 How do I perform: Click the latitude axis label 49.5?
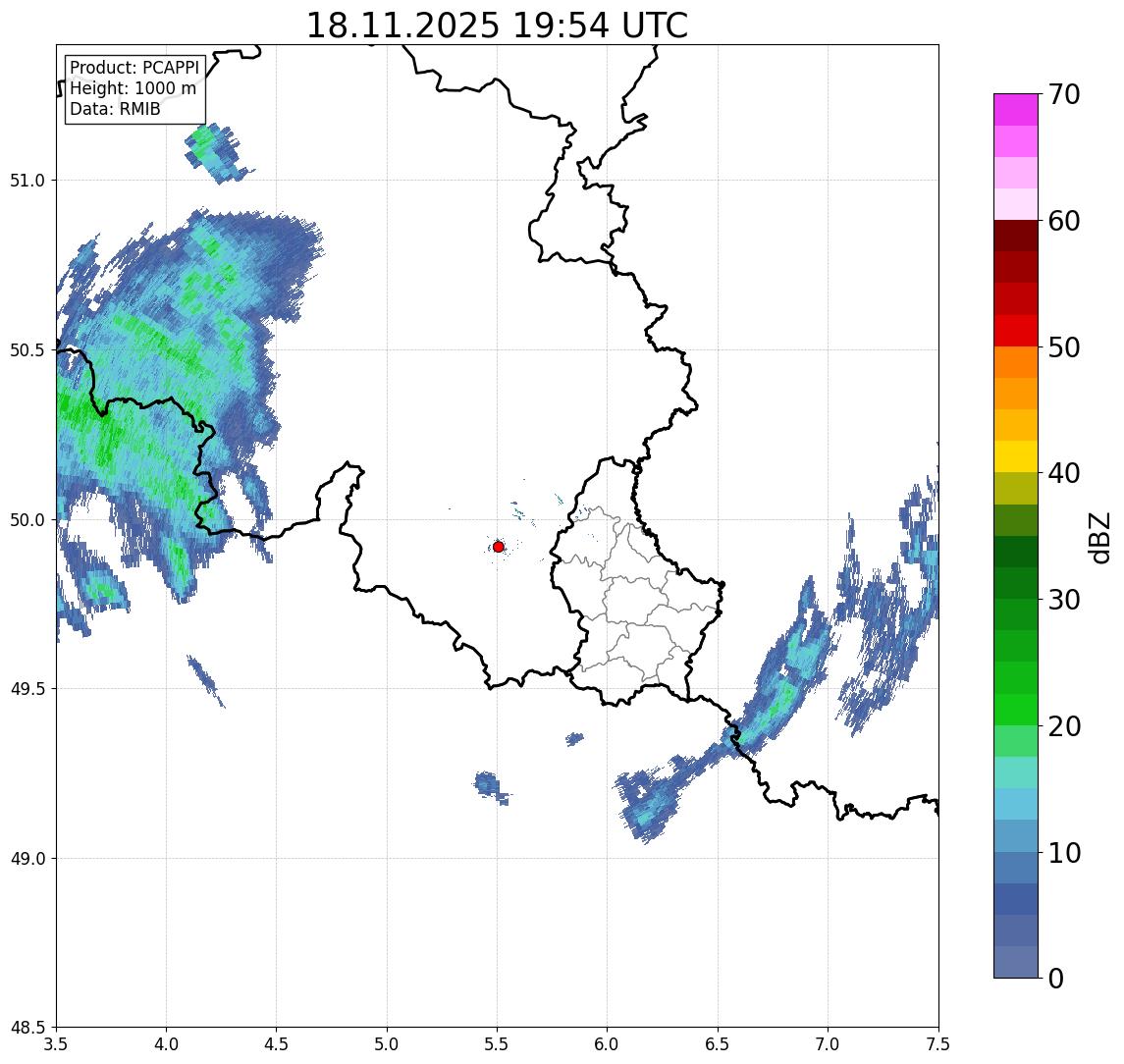pyautogui.click(x=27, y=688)
